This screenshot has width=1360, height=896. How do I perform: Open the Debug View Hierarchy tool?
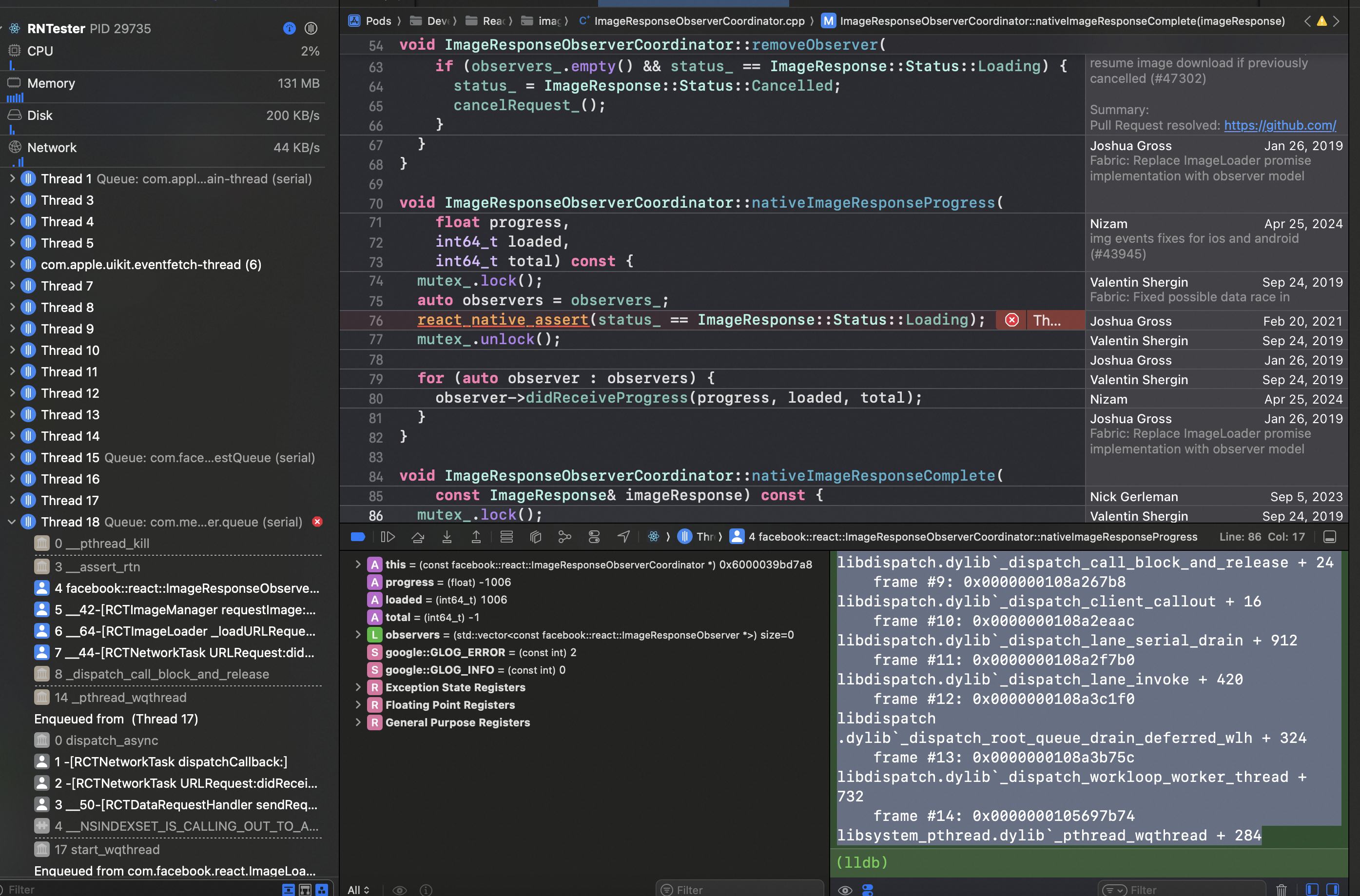point(535,537)
